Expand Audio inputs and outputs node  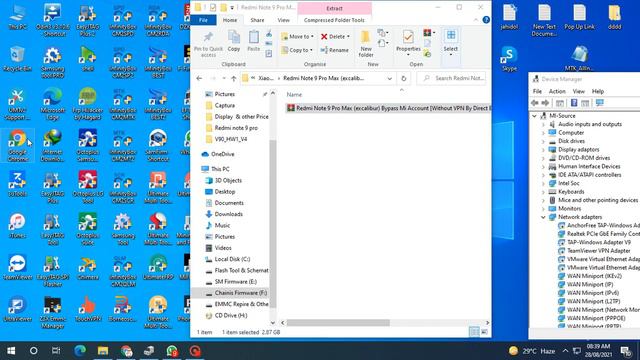point(543,124)
